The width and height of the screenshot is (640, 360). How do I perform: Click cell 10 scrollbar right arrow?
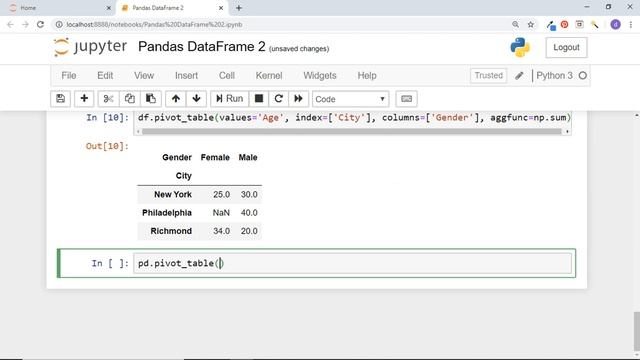[567, 131]
